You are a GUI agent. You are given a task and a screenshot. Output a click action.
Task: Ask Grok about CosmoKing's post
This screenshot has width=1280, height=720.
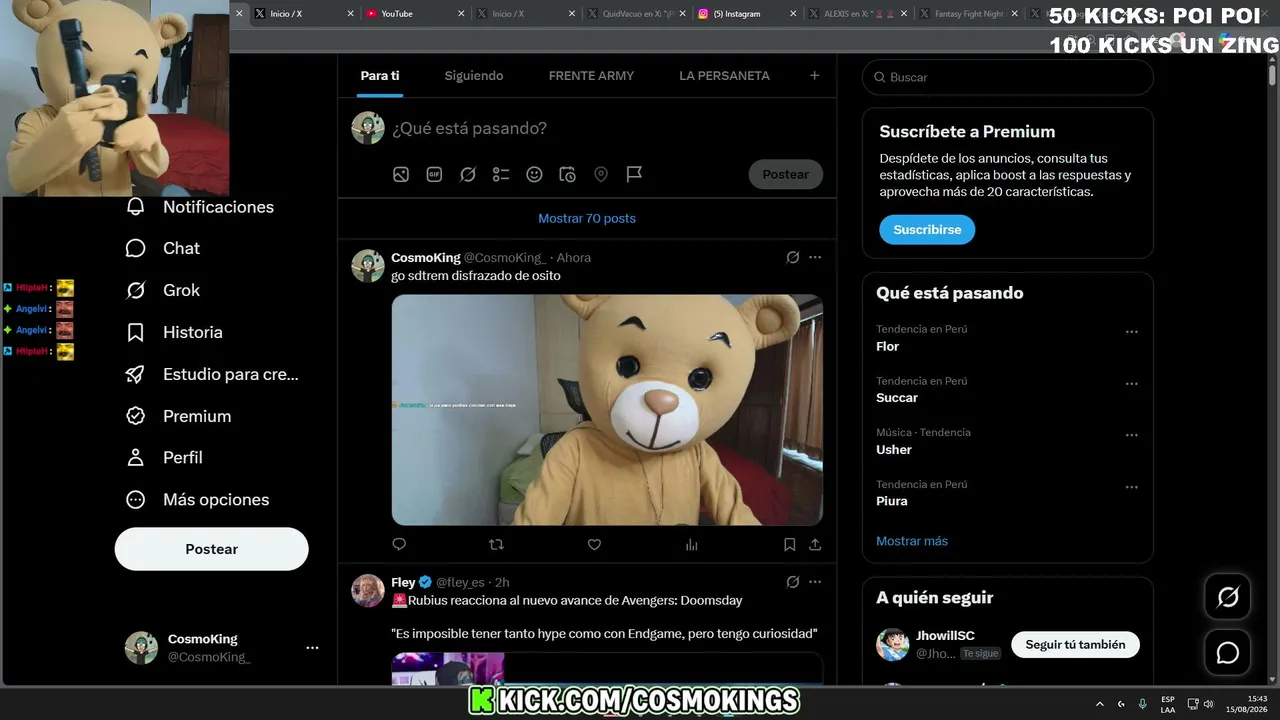793,257
